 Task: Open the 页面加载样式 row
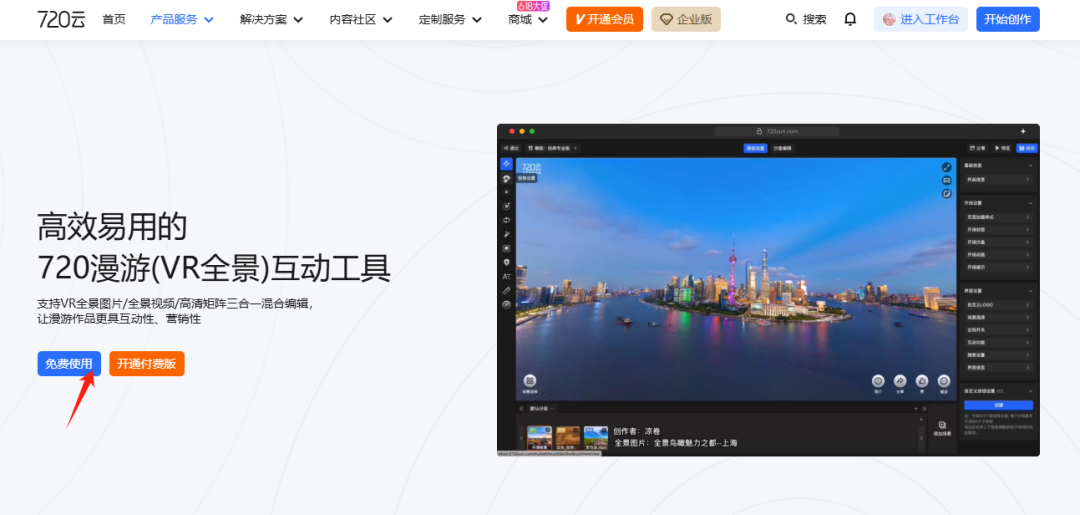click(999, 217)
